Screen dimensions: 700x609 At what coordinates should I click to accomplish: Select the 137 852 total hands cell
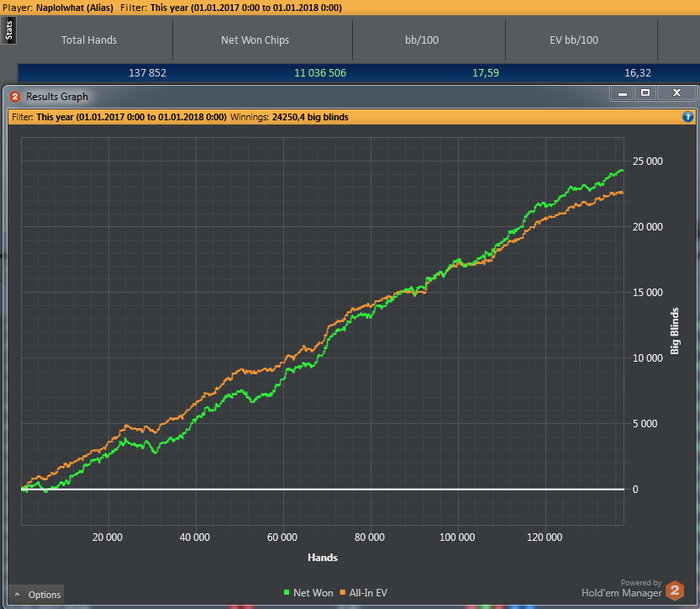coord(147,73)
